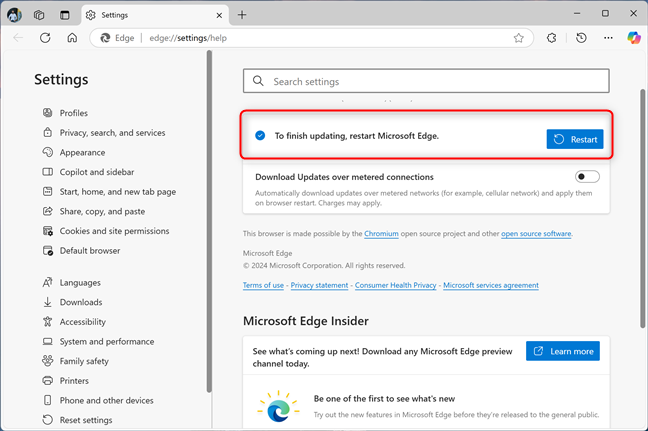The width and height of the screenshot is (648, 431).
Task: Click the profile avatar icon in title bar
Action: [14, 15]
